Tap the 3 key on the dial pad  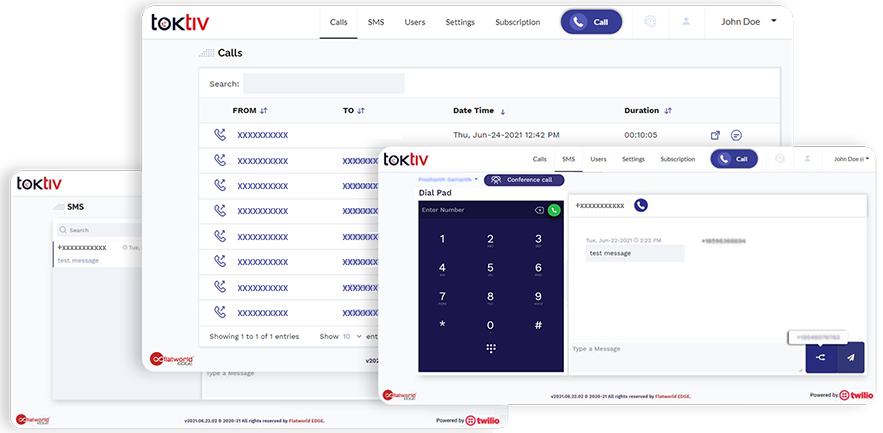tap(538, 240)
